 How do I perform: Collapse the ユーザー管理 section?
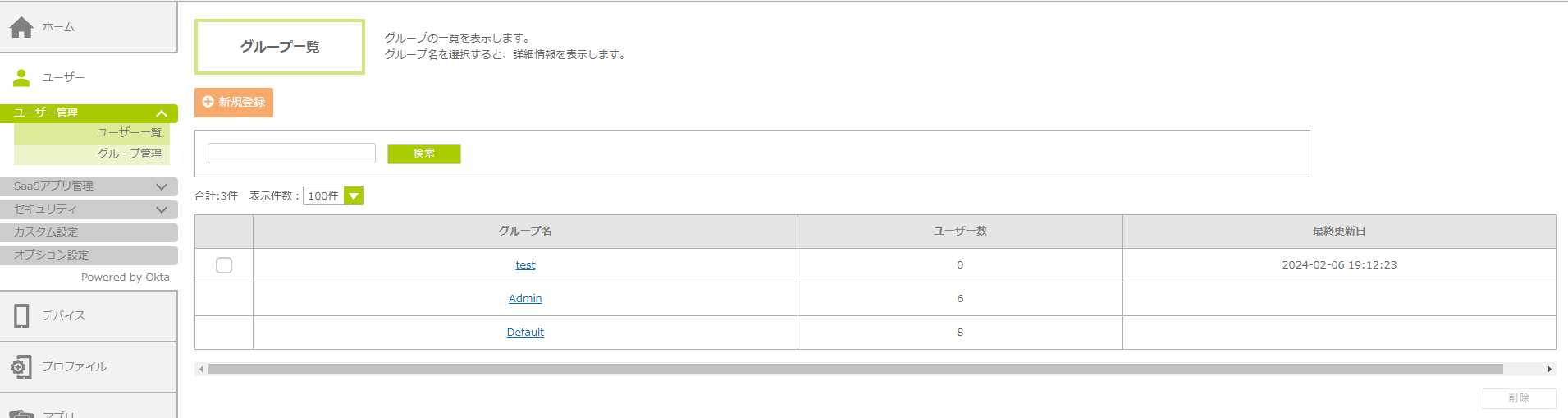pos(162,113)
